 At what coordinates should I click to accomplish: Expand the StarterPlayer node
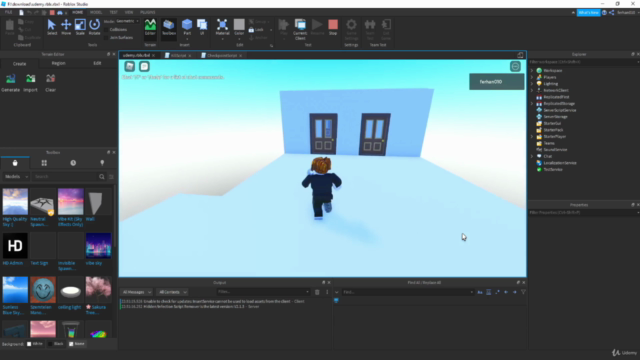[532, 136]
